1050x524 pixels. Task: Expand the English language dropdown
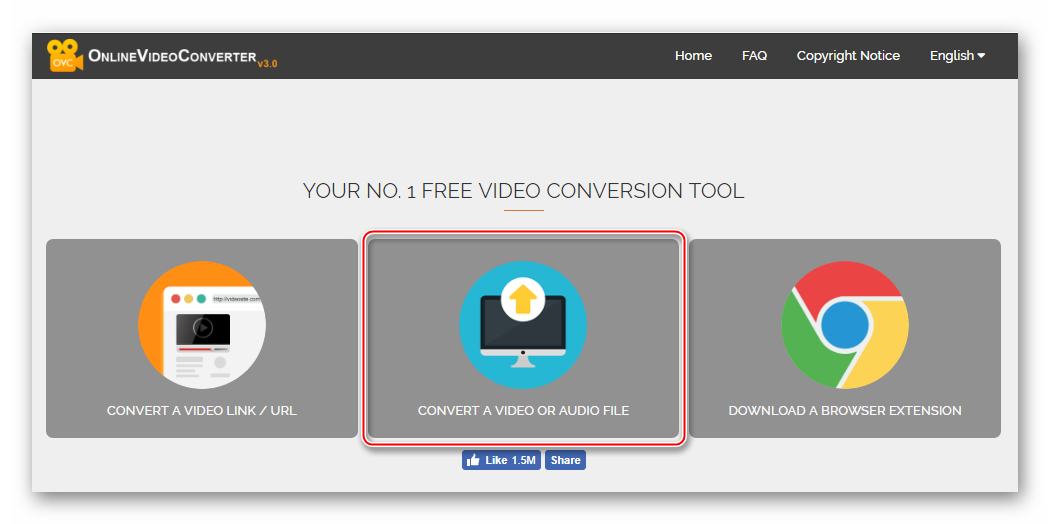(x=957, y=56)
